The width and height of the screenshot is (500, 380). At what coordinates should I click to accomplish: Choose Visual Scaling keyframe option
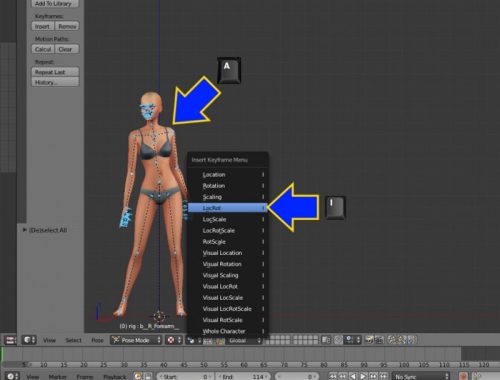click(228, 275)
